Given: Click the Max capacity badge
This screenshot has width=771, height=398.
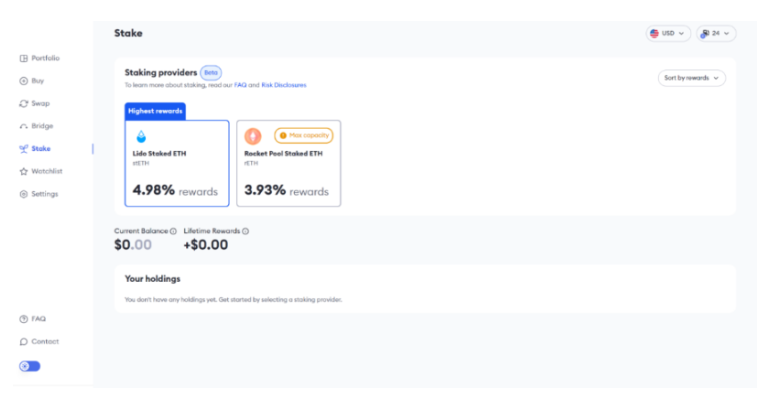Looking at the screenshot, I should coord(303,135).
